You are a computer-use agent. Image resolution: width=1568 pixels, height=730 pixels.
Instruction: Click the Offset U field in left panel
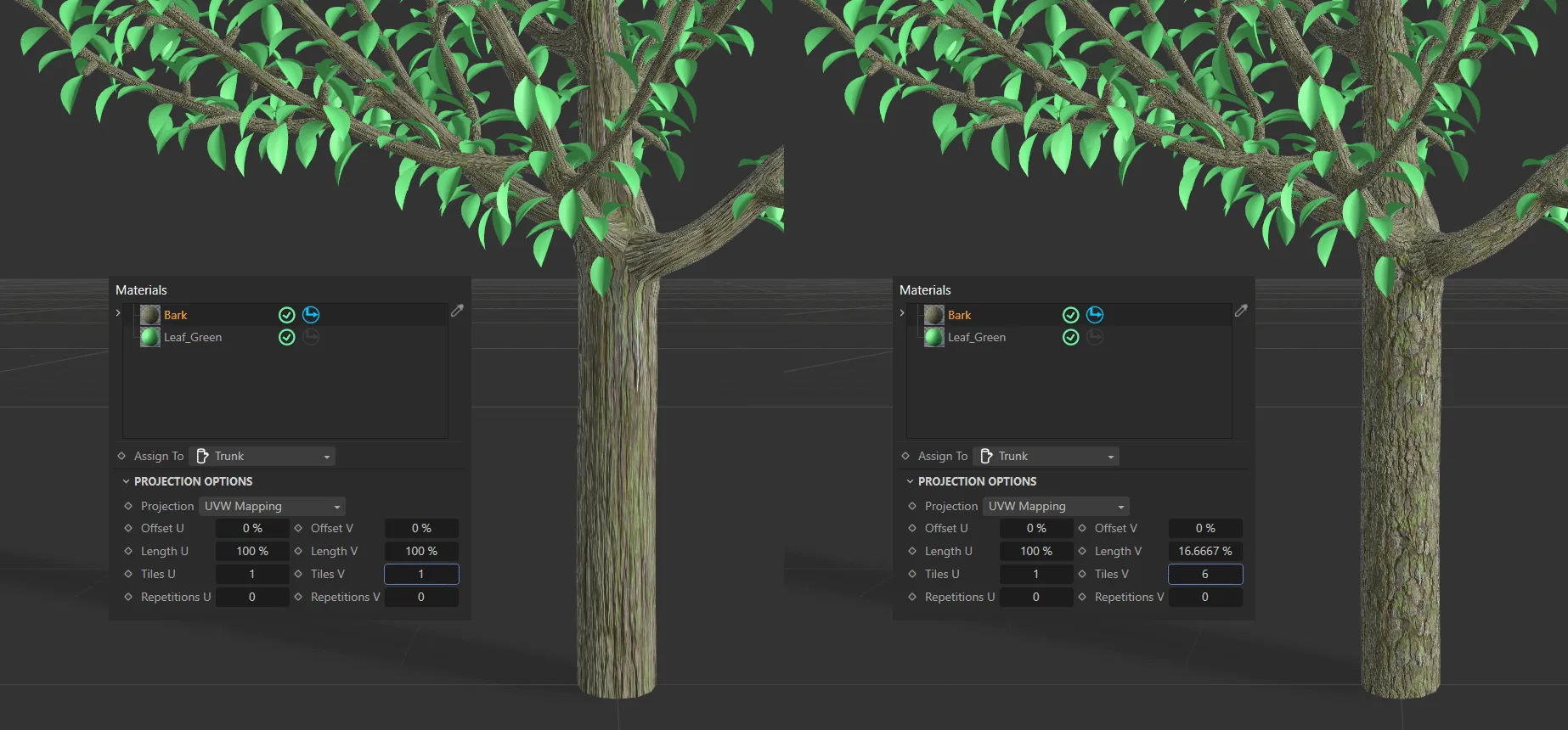[x=252, y=528]
